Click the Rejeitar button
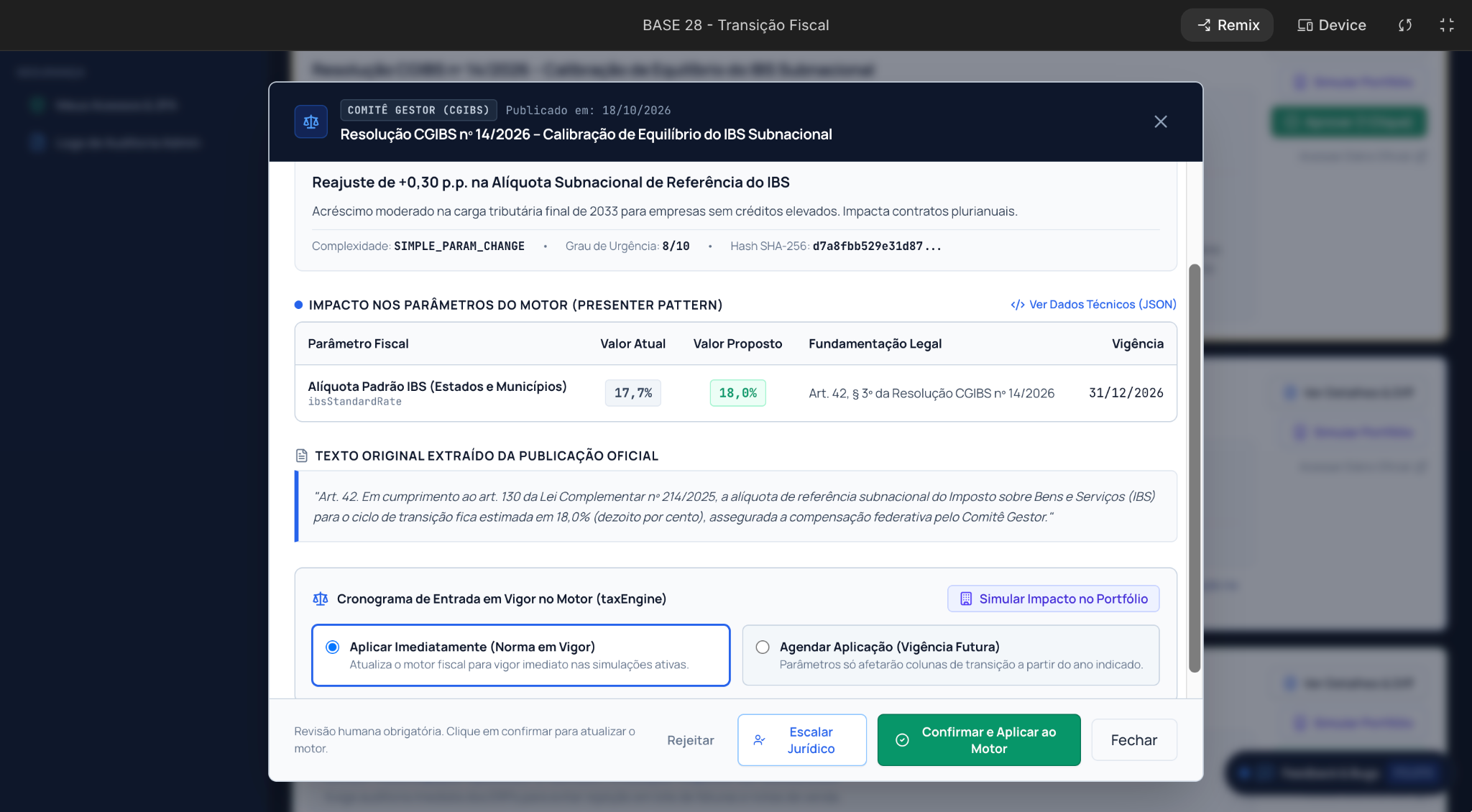 tap(691, 740)
